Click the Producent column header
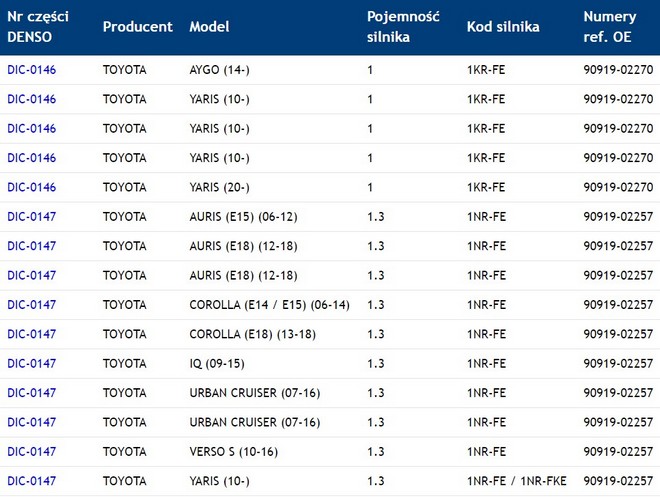 pos(137,27)
